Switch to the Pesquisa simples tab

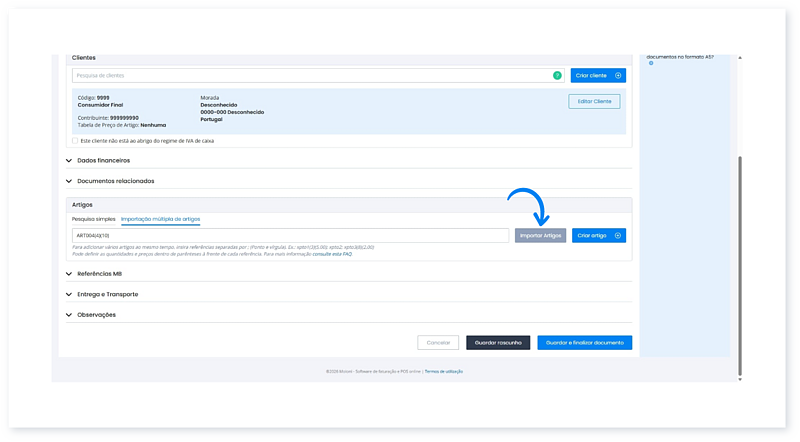[93, 218]
